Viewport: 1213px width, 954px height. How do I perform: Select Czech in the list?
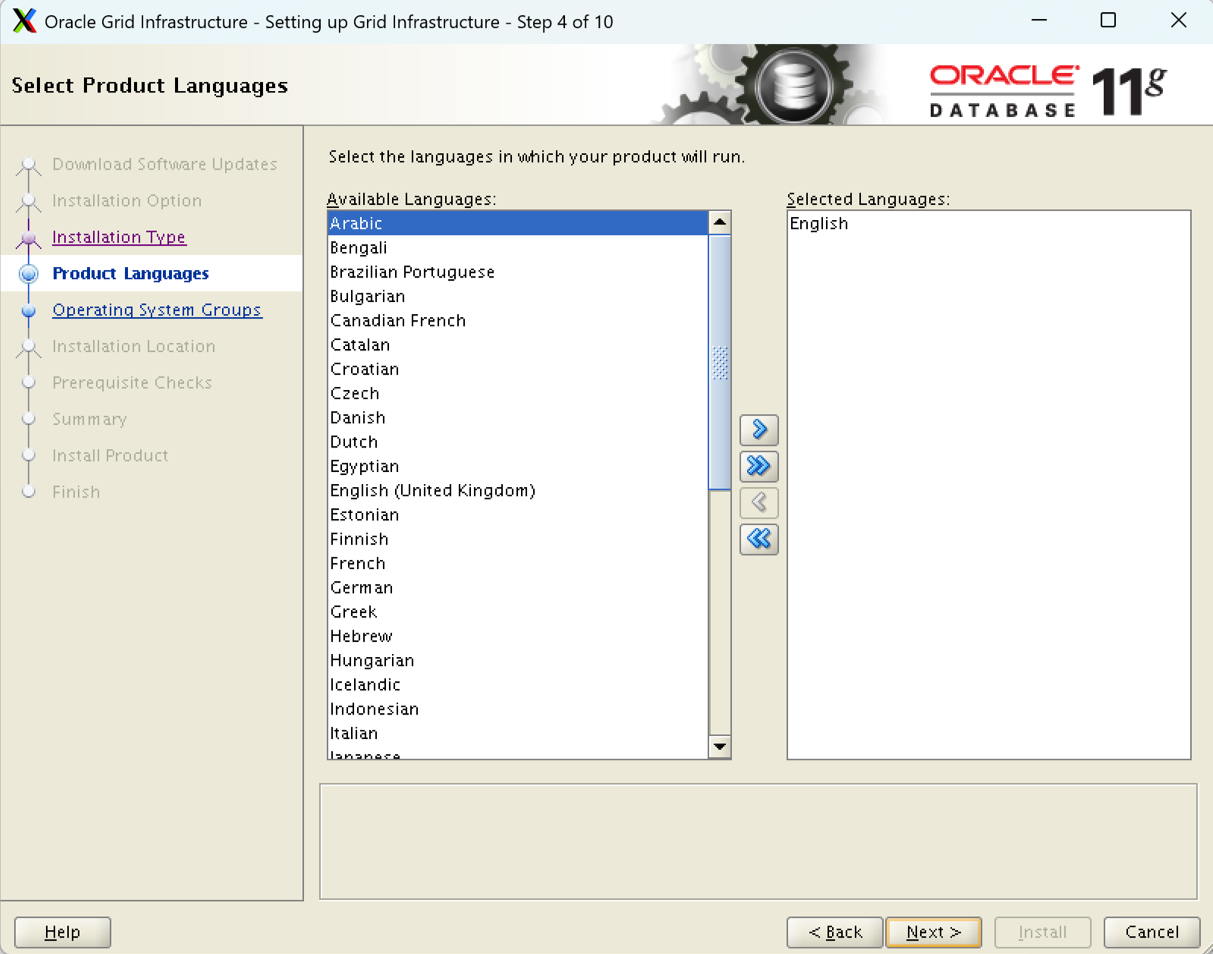[518, 393]
